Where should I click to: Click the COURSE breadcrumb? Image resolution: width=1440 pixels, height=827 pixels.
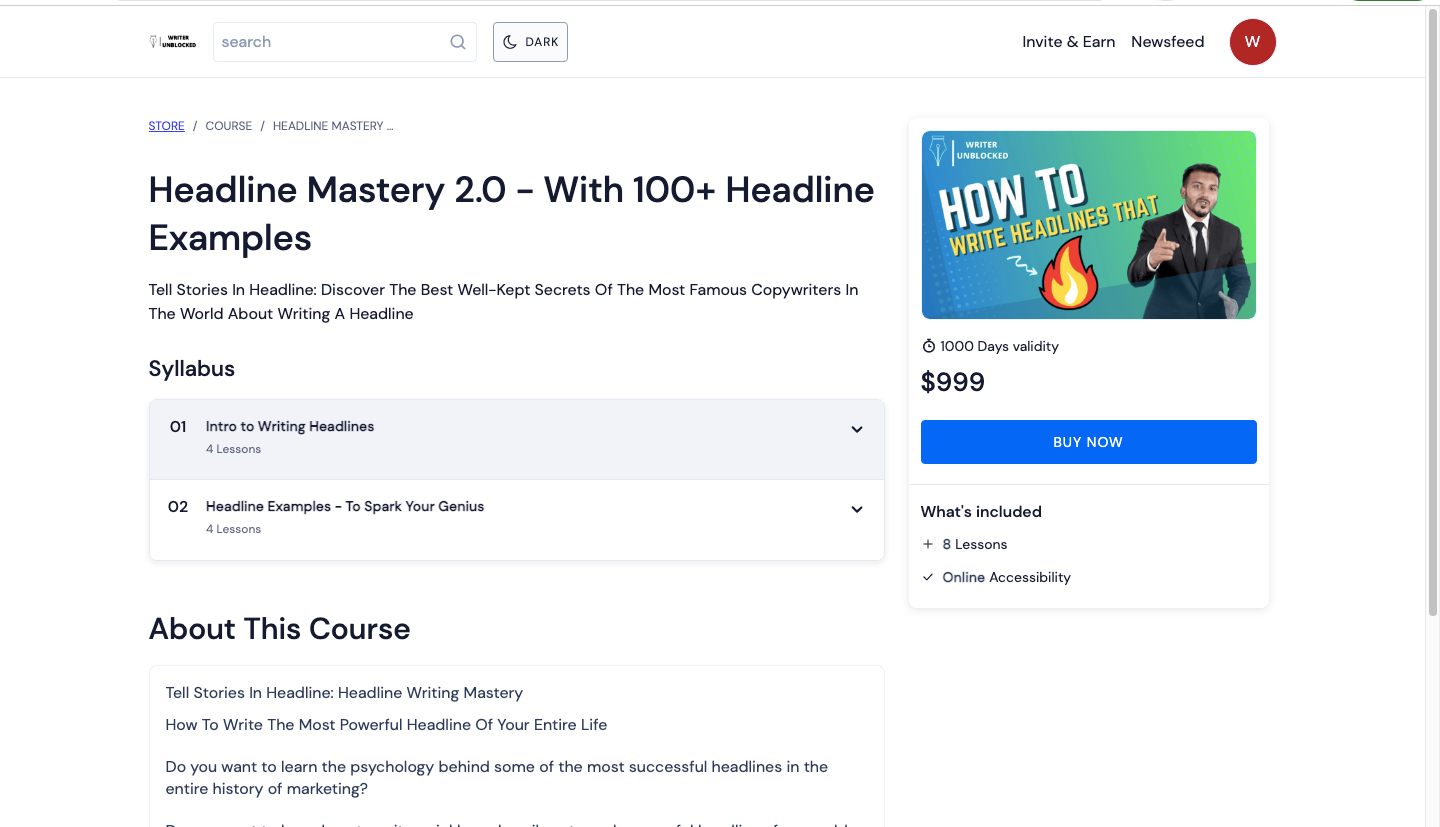coord(229,126)
